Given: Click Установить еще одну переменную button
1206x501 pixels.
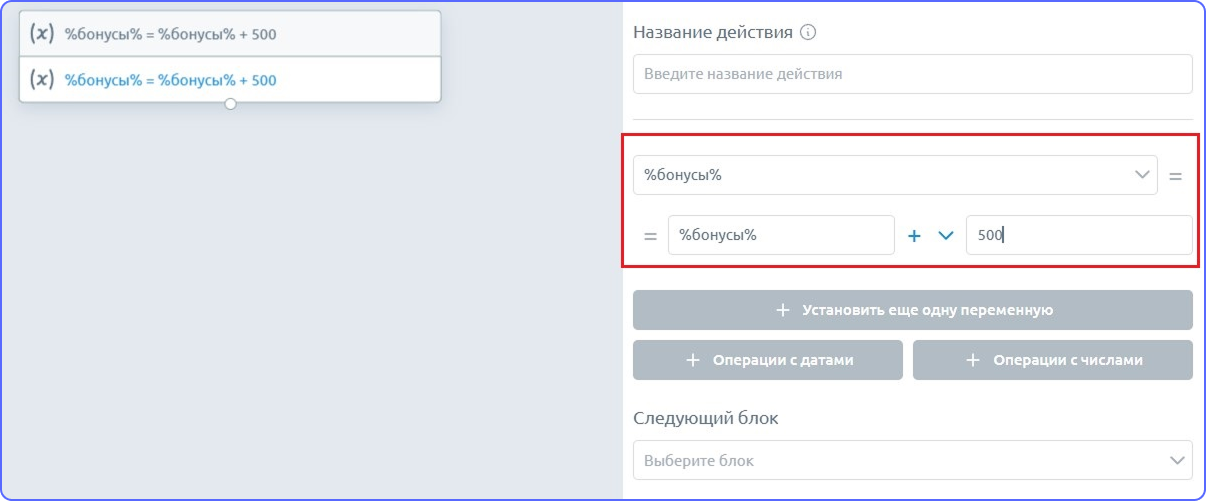Looking at the screenshot, I should (x=913, y=310).
